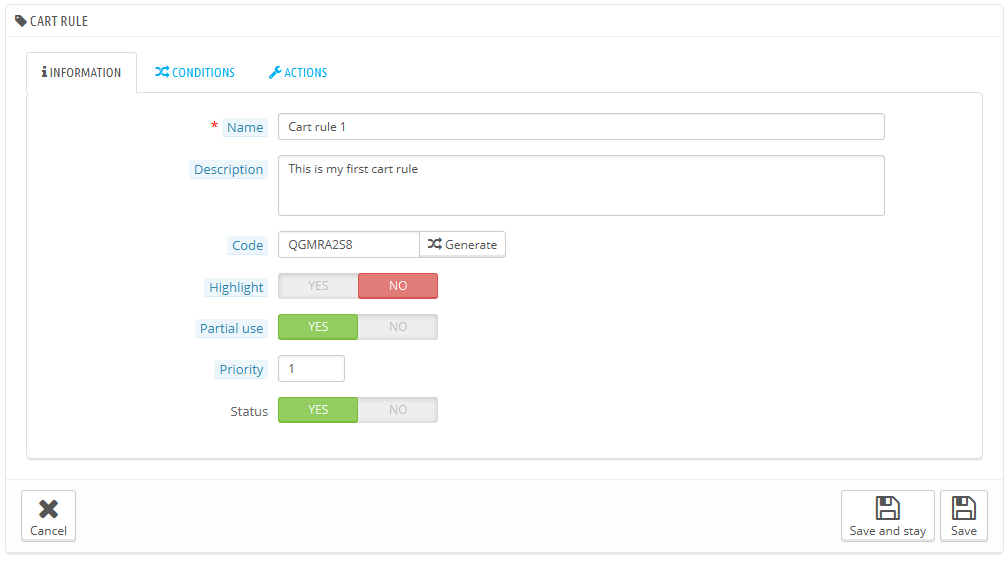Click the Cart Rule tag icon
The width and height of the screenshot is (1008, 561).
[x=21, y=20]
